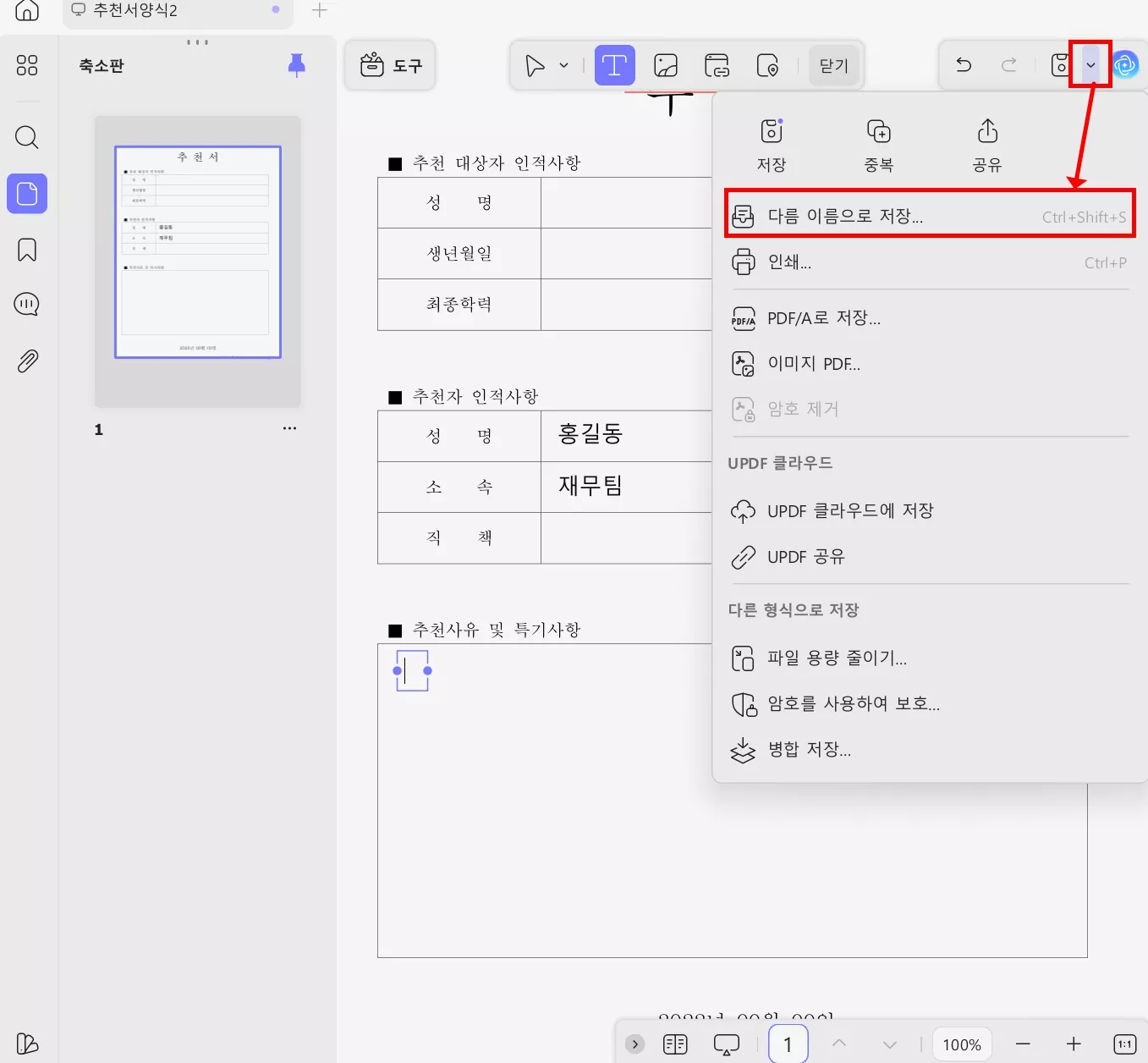Open the search panel in the left sidebar

click(26, 137)
